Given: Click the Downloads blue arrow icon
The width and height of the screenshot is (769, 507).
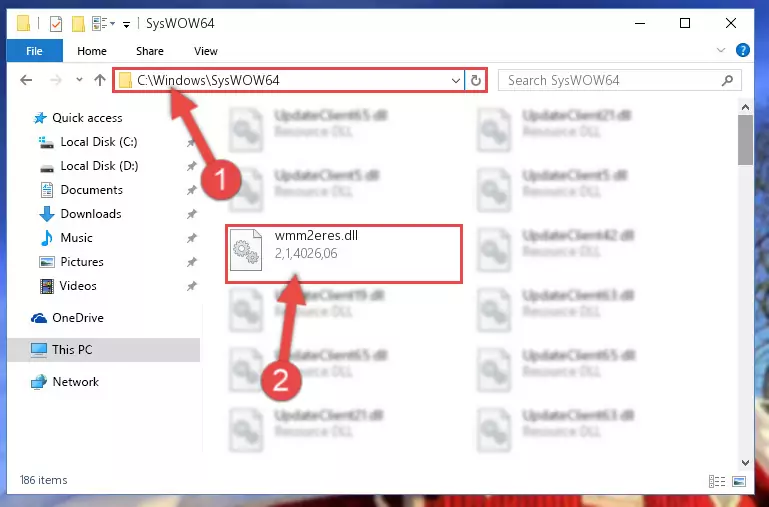Looking at the screenshot, I should 47,214.
